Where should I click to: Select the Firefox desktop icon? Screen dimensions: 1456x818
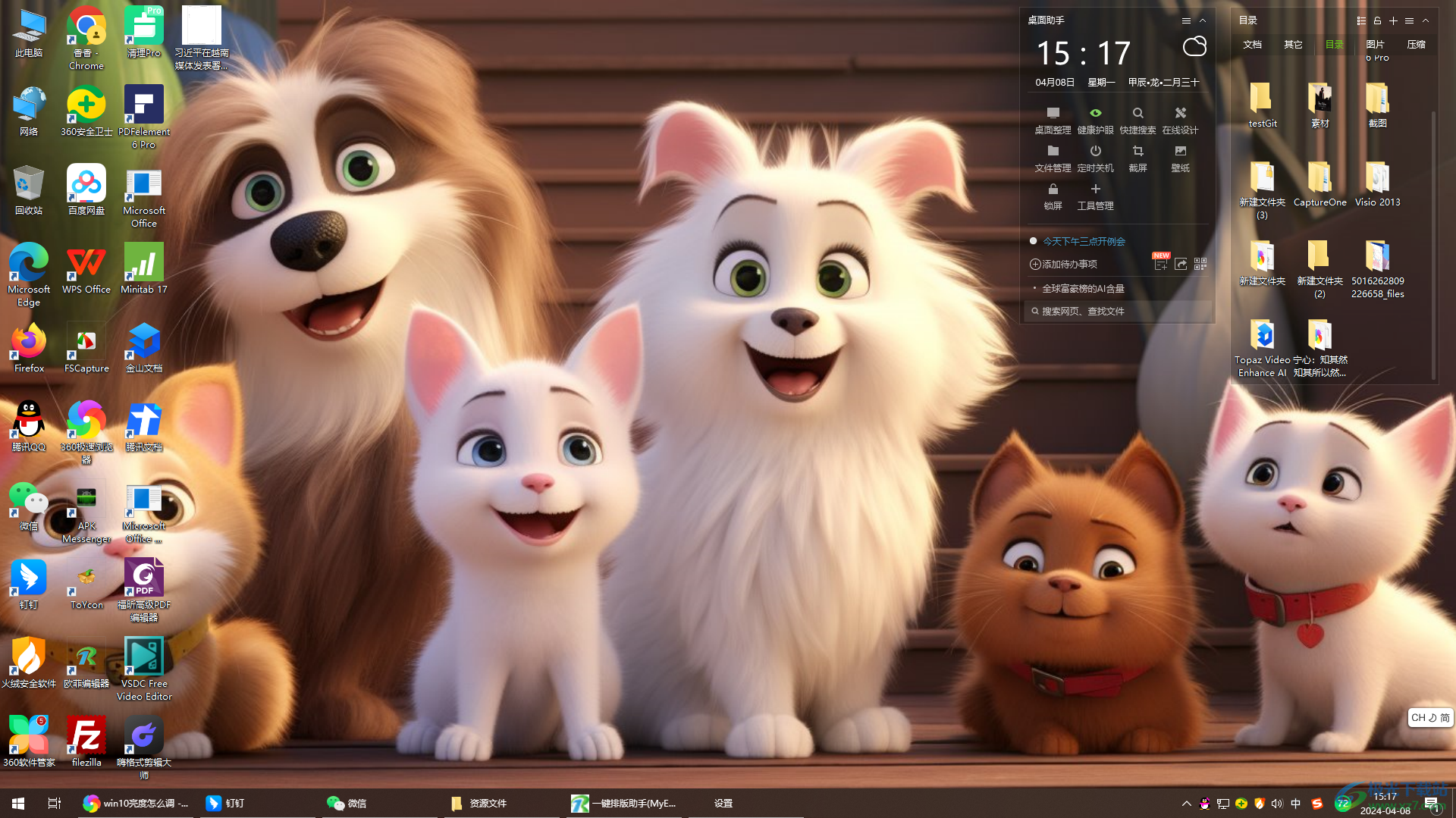(29, 347)
